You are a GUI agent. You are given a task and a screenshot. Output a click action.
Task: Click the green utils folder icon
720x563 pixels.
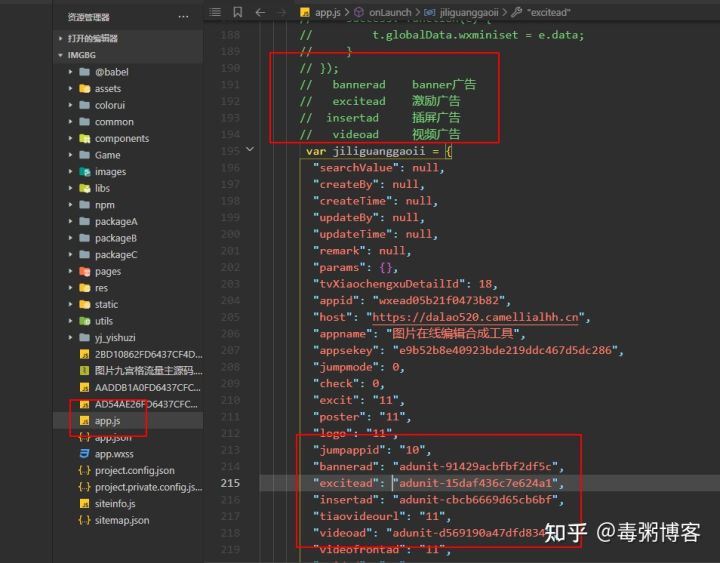coord(84,321)
